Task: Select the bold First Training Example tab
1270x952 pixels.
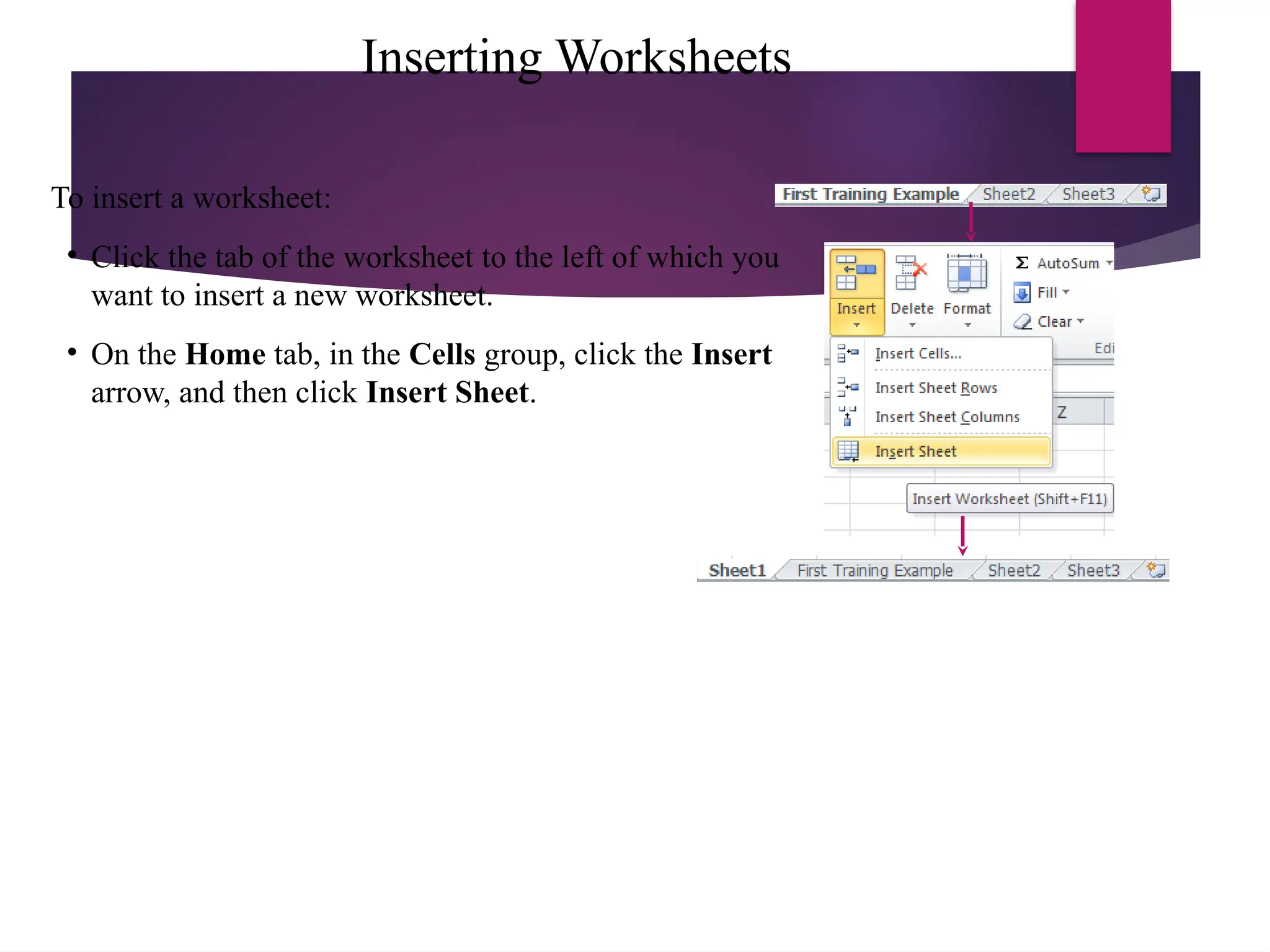Action: [870, 194]
